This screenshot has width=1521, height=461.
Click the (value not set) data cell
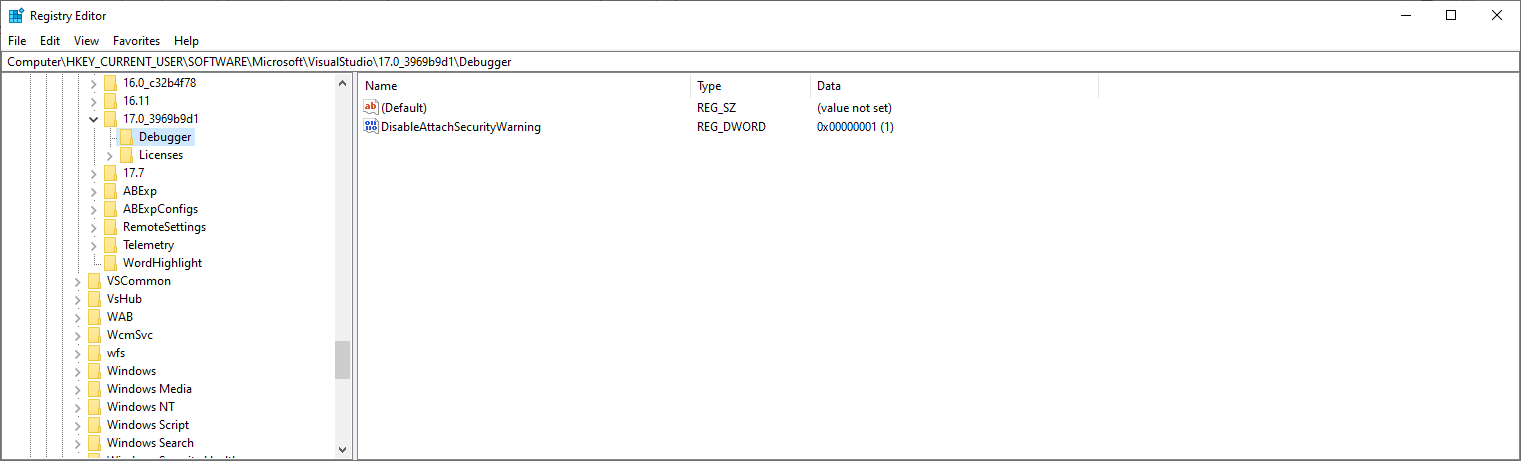coord(854,107)
